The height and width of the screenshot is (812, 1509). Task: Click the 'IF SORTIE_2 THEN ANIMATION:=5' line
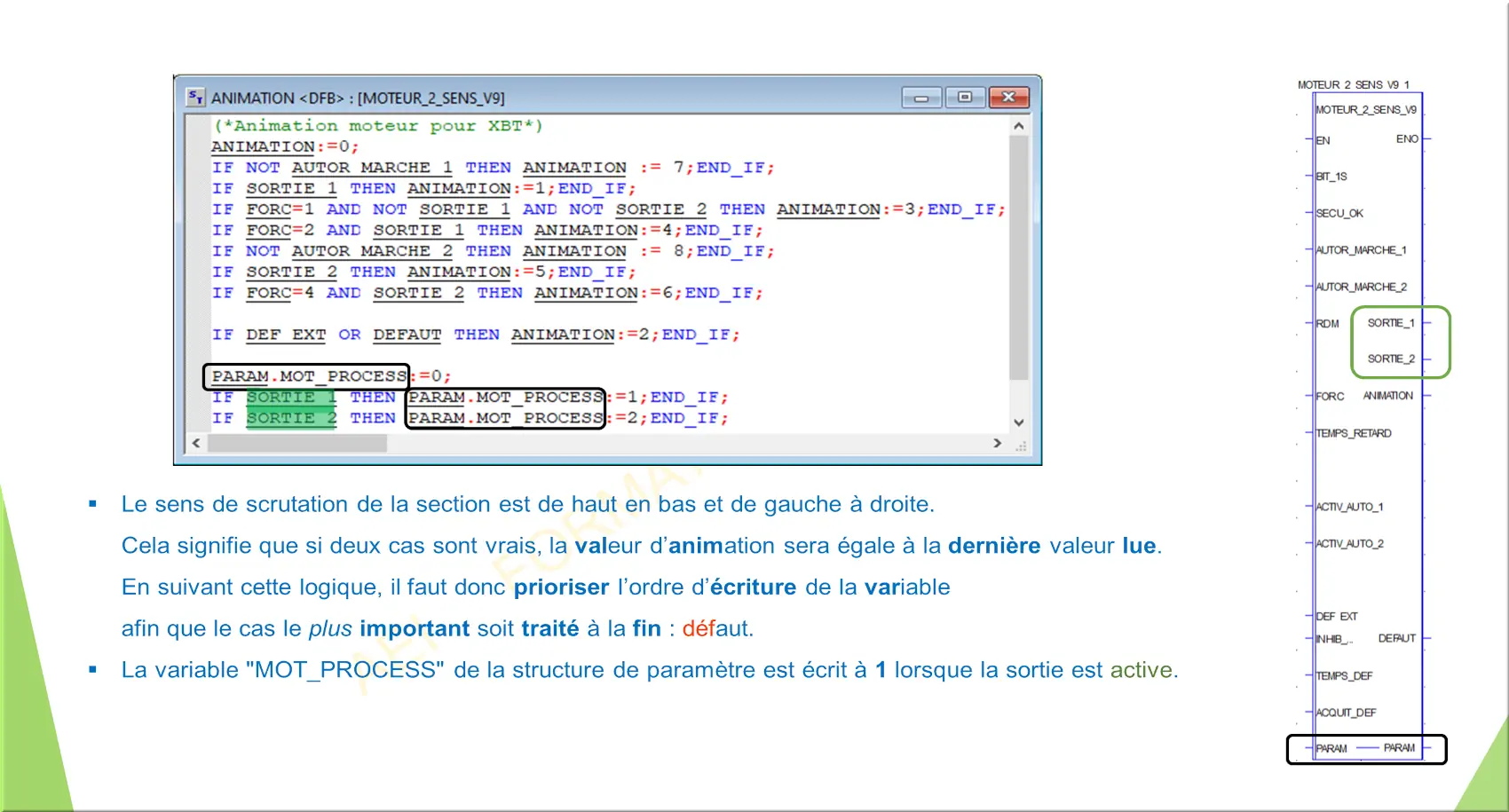click(x=423, y=272)
